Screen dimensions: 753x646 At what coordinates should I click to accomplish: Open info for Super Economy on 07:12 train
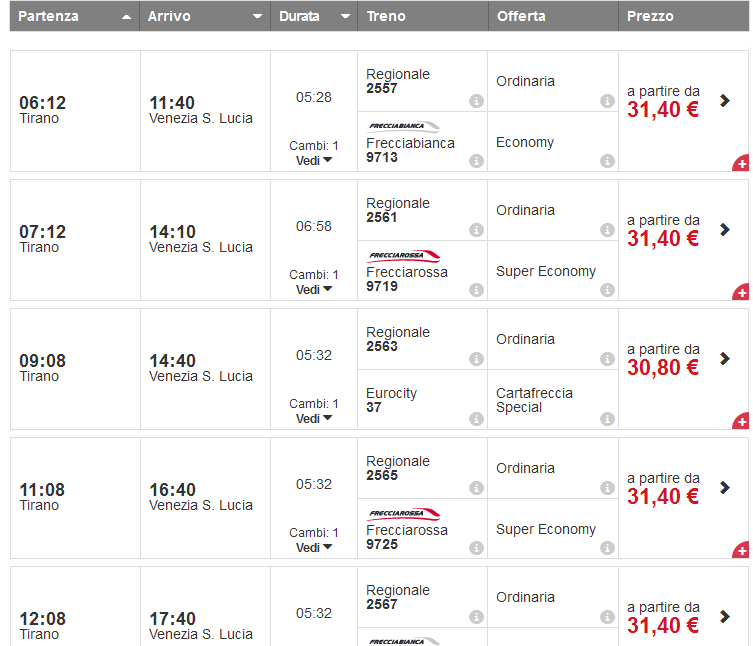pos(607,290)
